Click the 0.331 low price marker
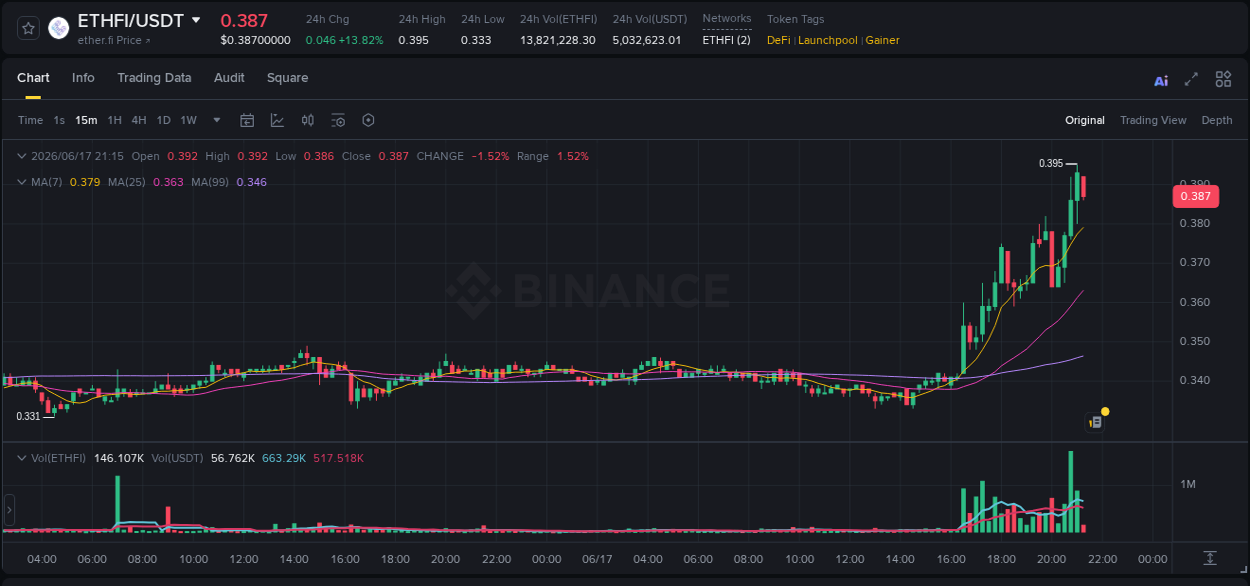Image resolution: width=1250 pixels, height=586 pixels. [x=28, y=416]
